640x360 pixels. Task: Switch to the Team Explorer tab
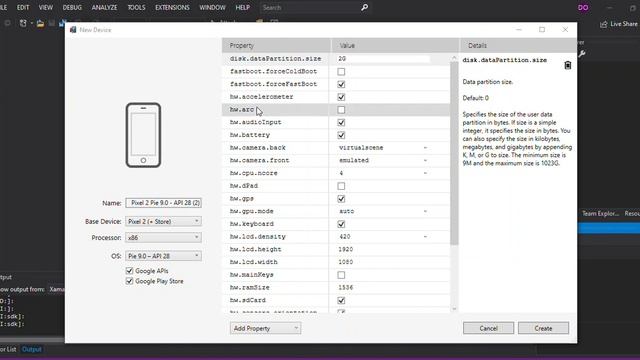click(600, 213)
